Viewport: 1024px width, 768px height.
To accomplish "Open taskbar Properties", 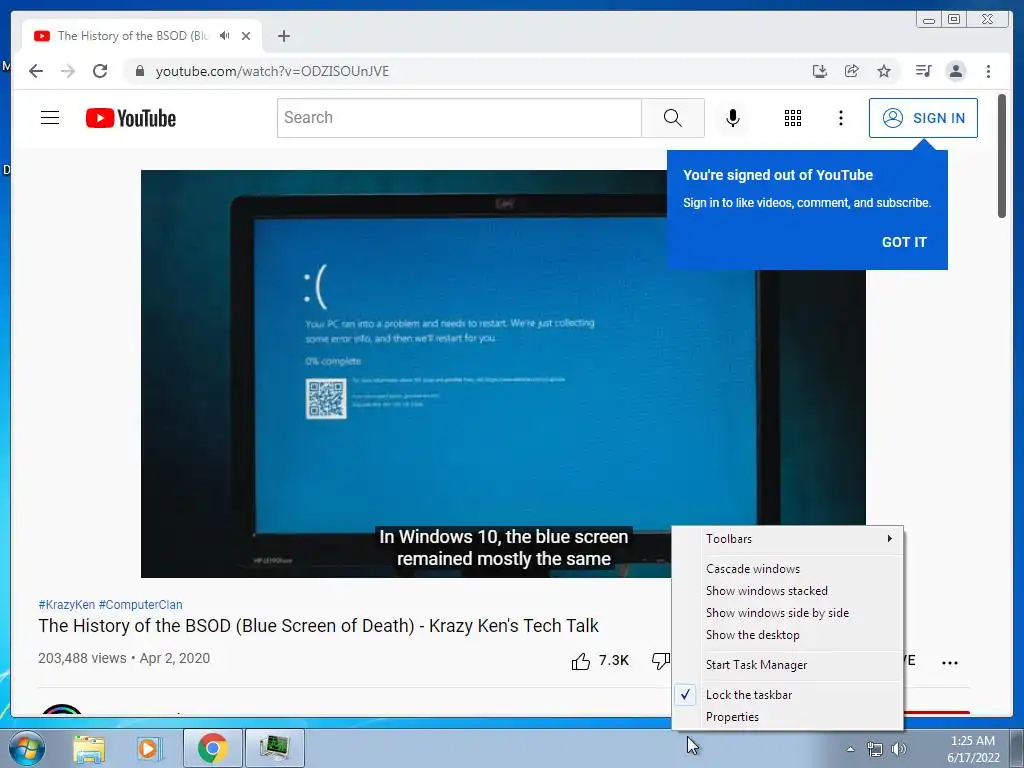I will 788,717.
